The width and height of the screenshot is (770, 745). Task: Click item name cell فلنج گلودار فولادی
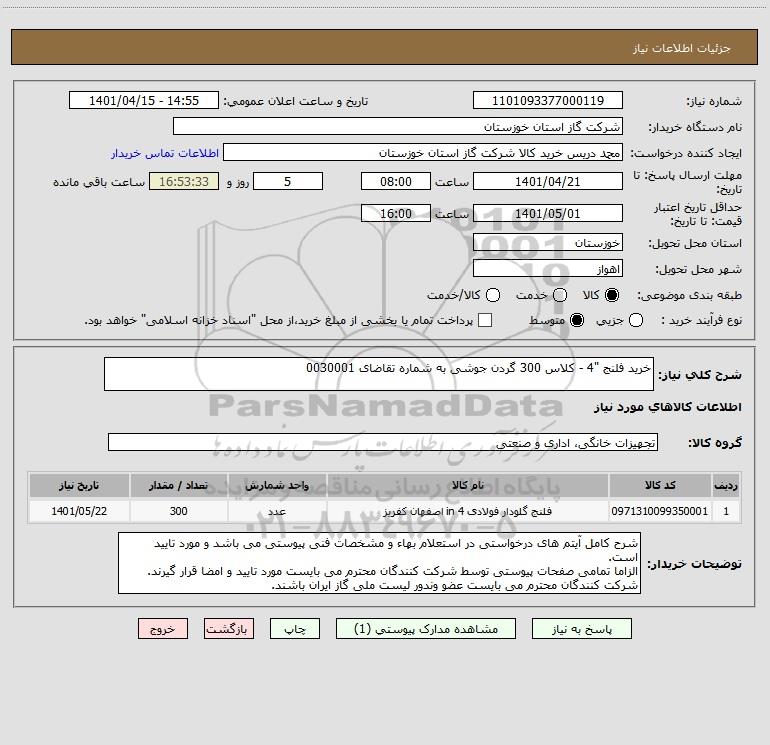pyautogui.click(x=468, y=511)
